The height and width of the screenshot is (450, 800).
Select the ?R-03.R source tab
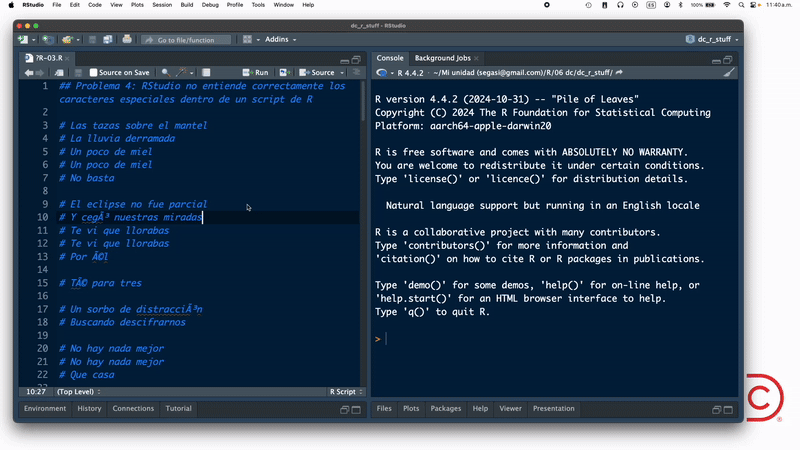tap(45, 58)
